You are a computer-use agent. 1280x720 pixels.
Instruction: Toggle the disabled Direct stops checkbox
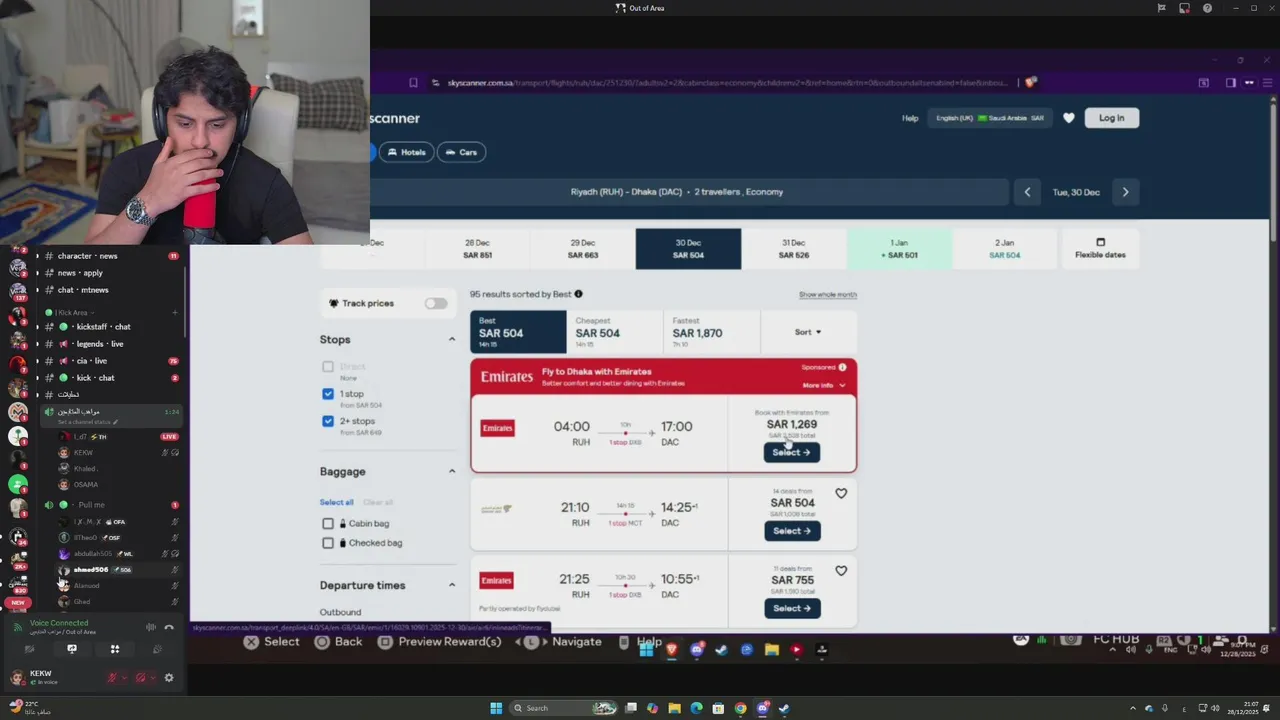coord(328,367)
